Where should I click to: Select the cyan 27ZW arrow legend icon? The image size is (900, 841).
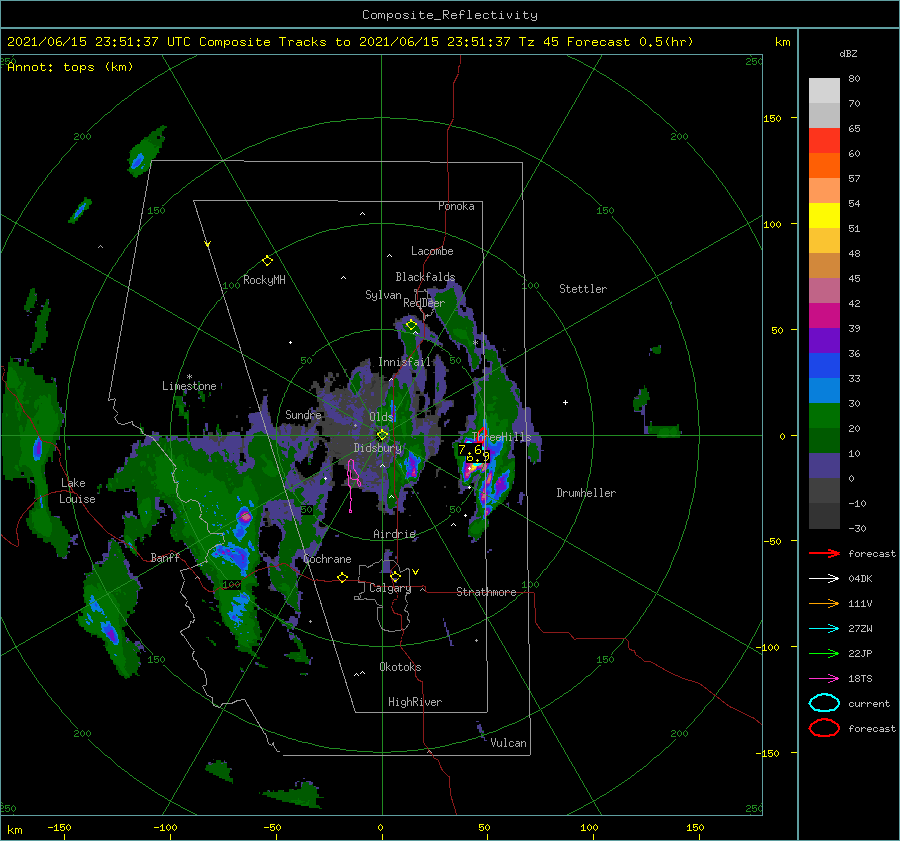(824, 629)
